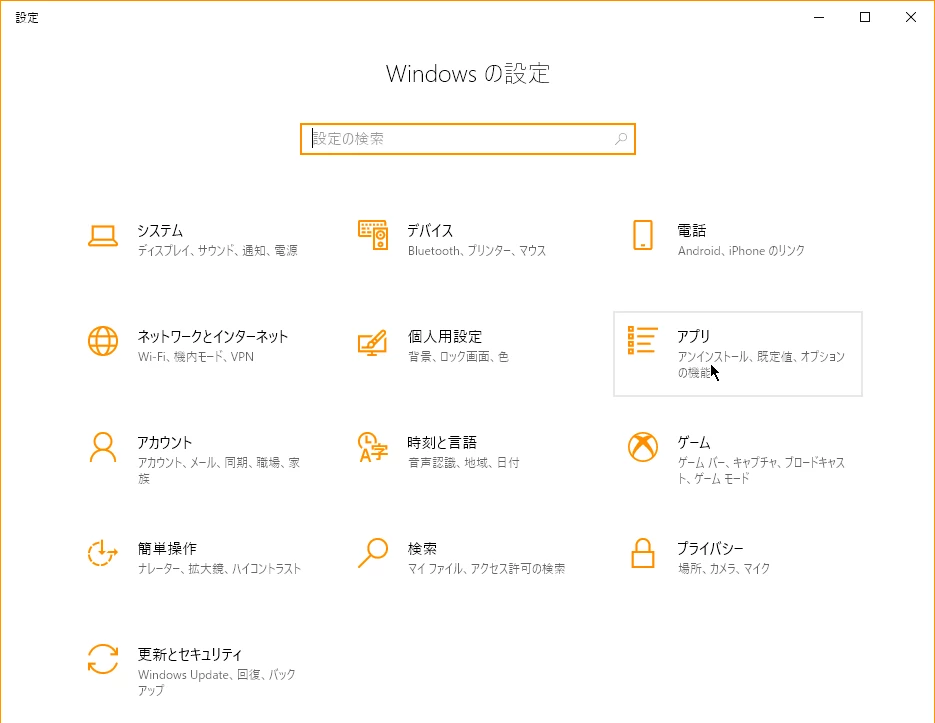Open the 更新とセキュリティ refresh arrows icon
935x723 pixels.
103,659
